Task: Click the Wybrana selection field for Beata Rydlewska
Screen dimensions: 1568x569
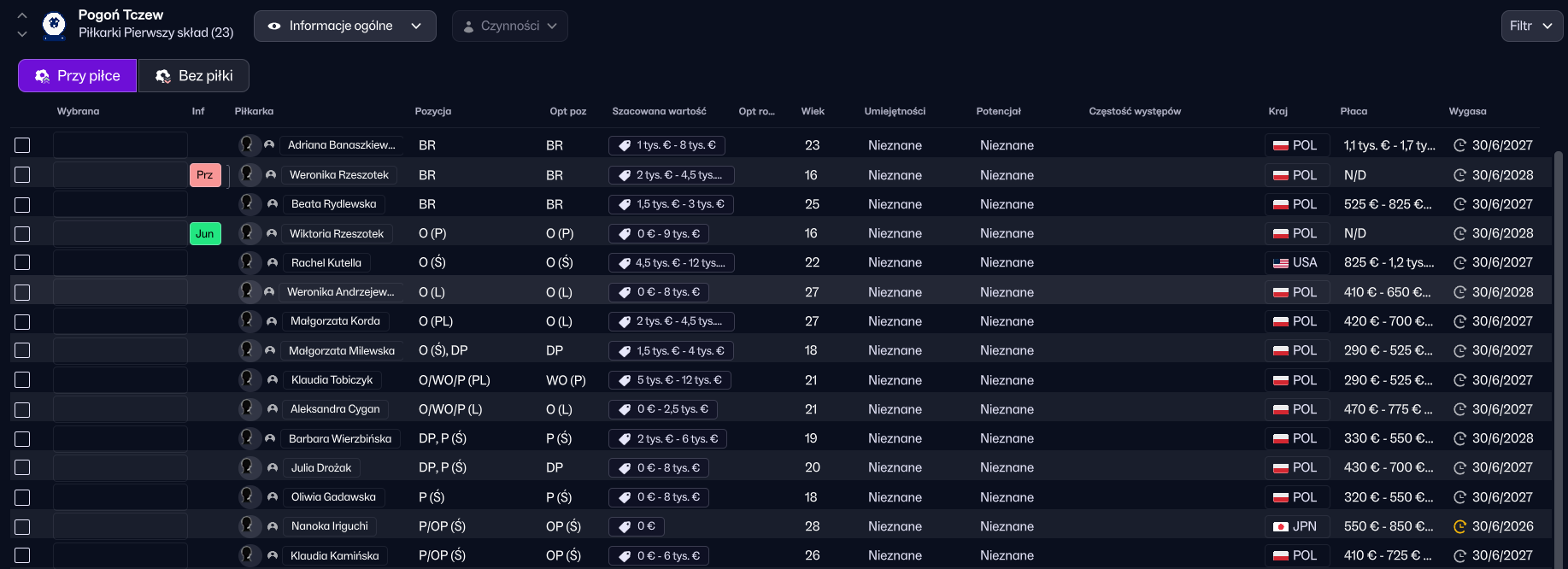Action: coord(120,204)
